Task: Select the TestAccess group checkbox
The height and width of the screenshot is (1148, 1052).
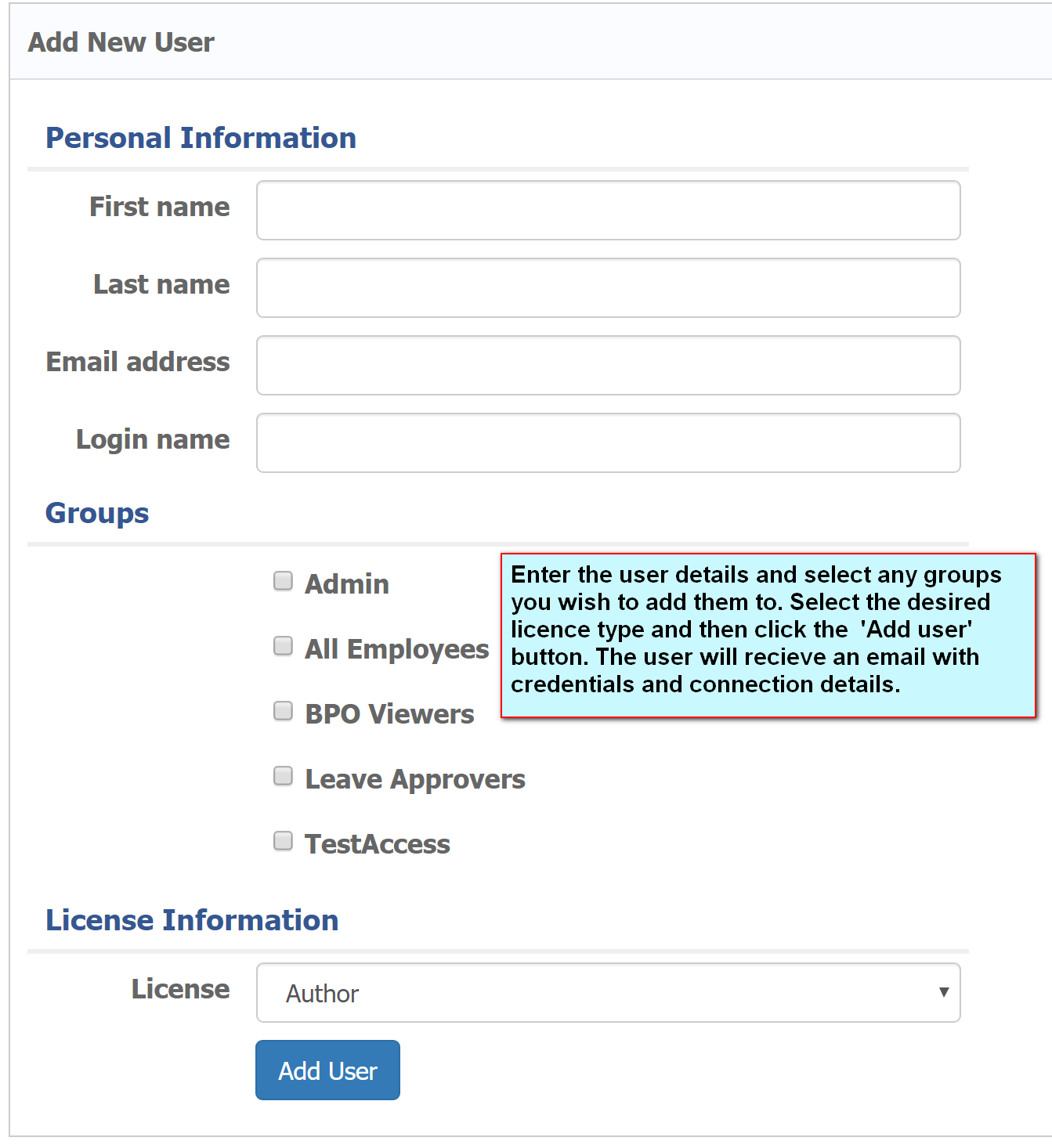Action: tap(283, 841)
